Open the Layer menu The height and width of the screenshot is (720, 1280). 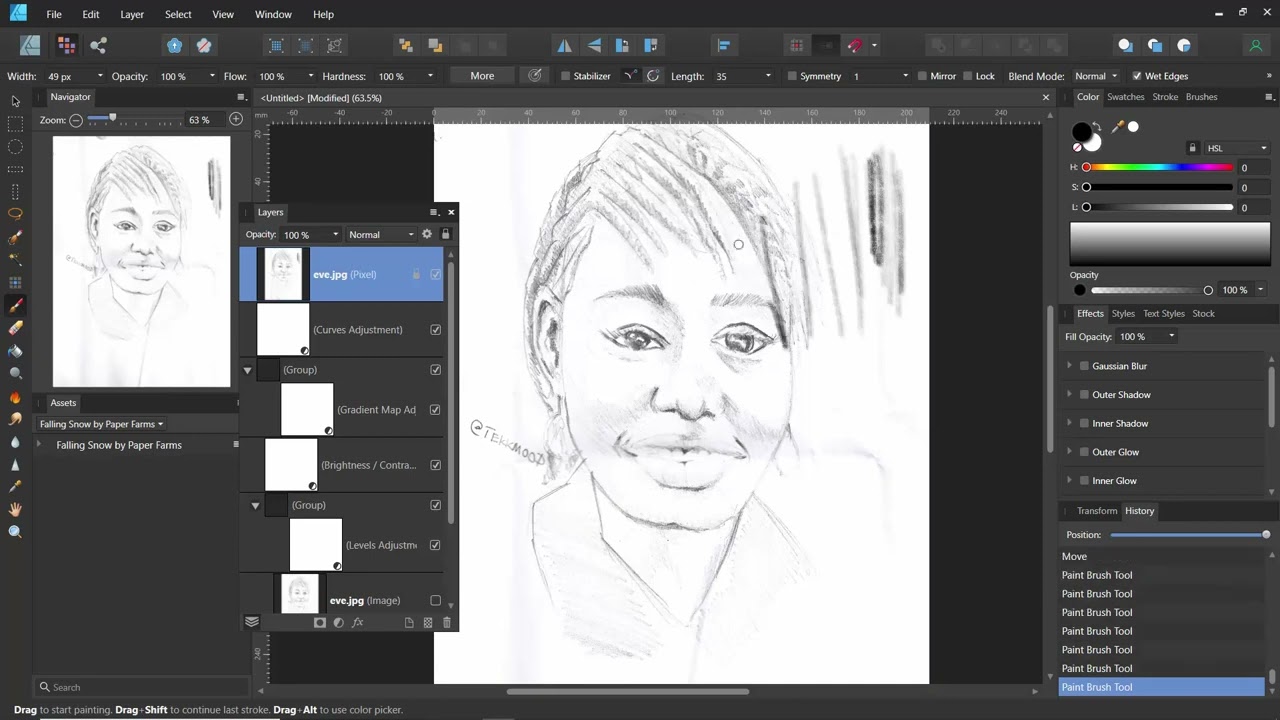click(132, 14)
